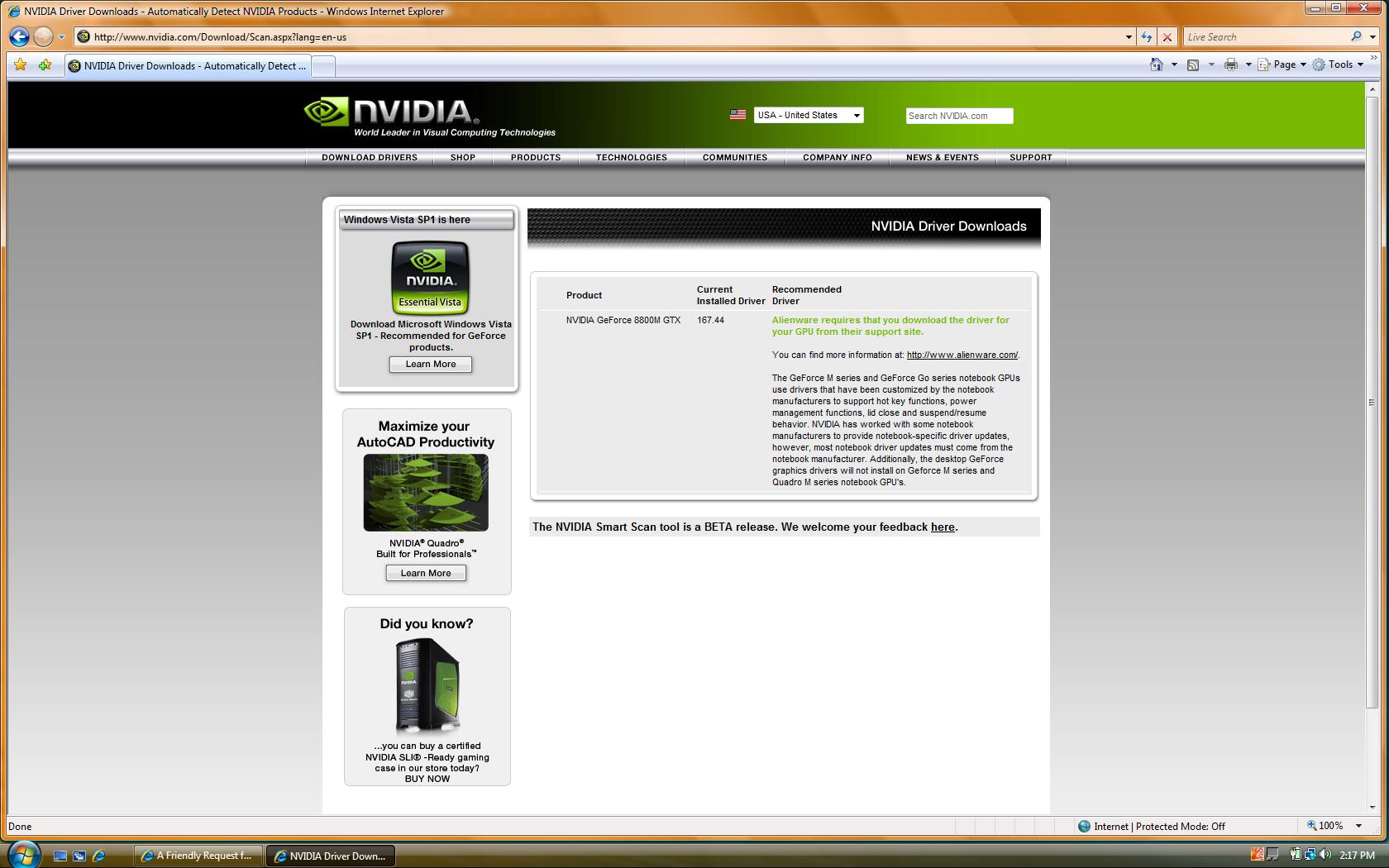Viewport: 1389px width, 868px height.
Task: Open the SHOP nav item
Action: 463,157
